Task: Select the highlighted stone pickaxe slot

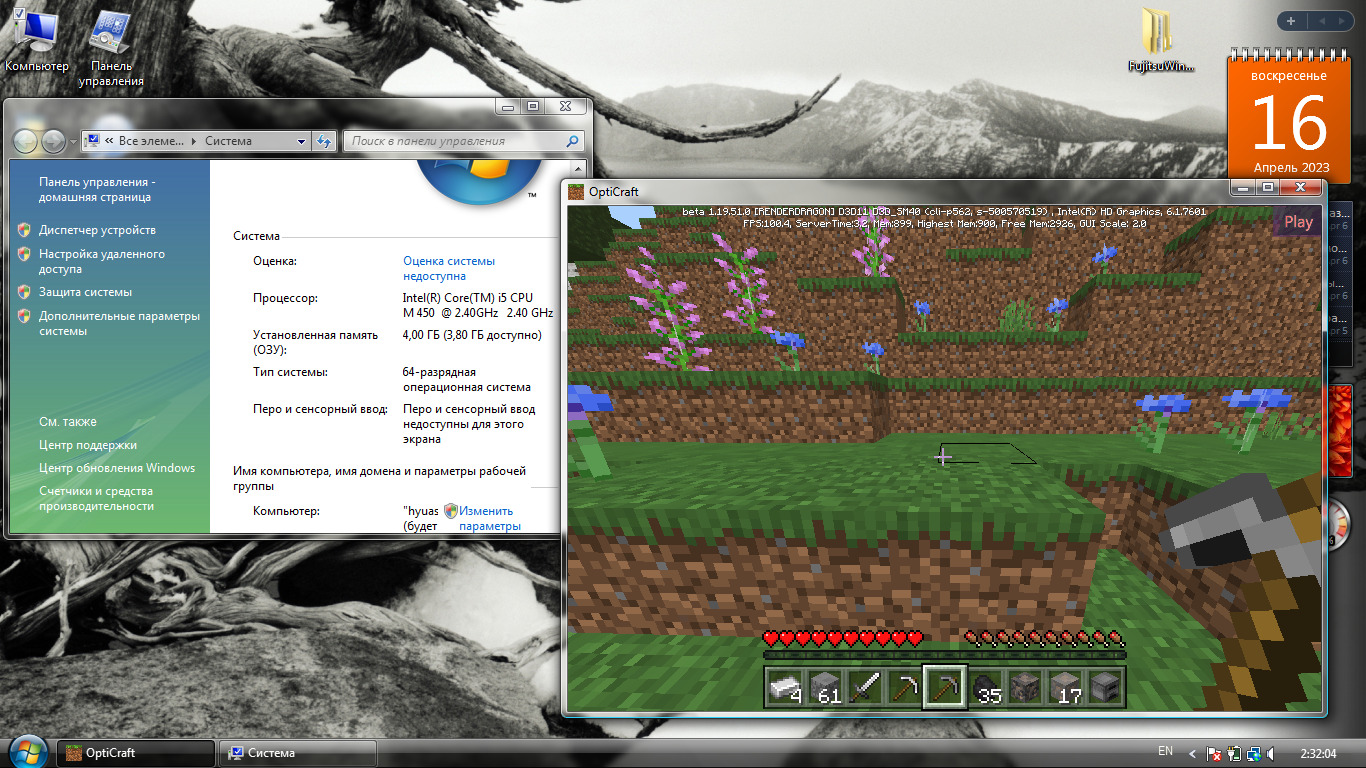Action: (945, 687)
